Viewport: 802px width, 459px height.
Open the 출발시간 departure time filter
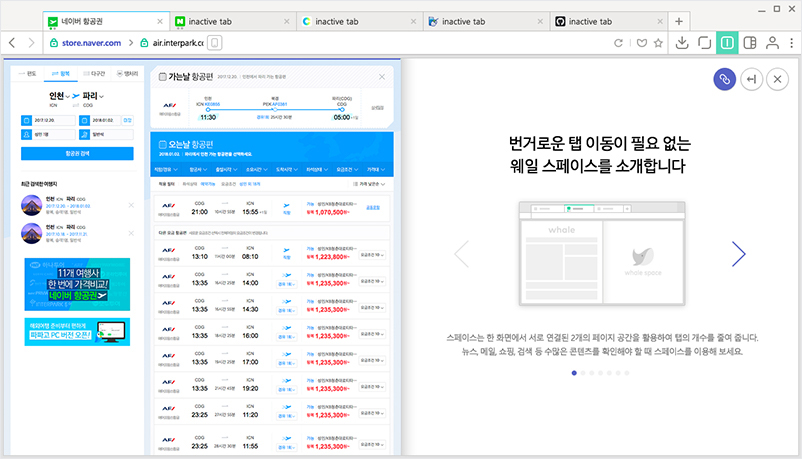point(226,169)
